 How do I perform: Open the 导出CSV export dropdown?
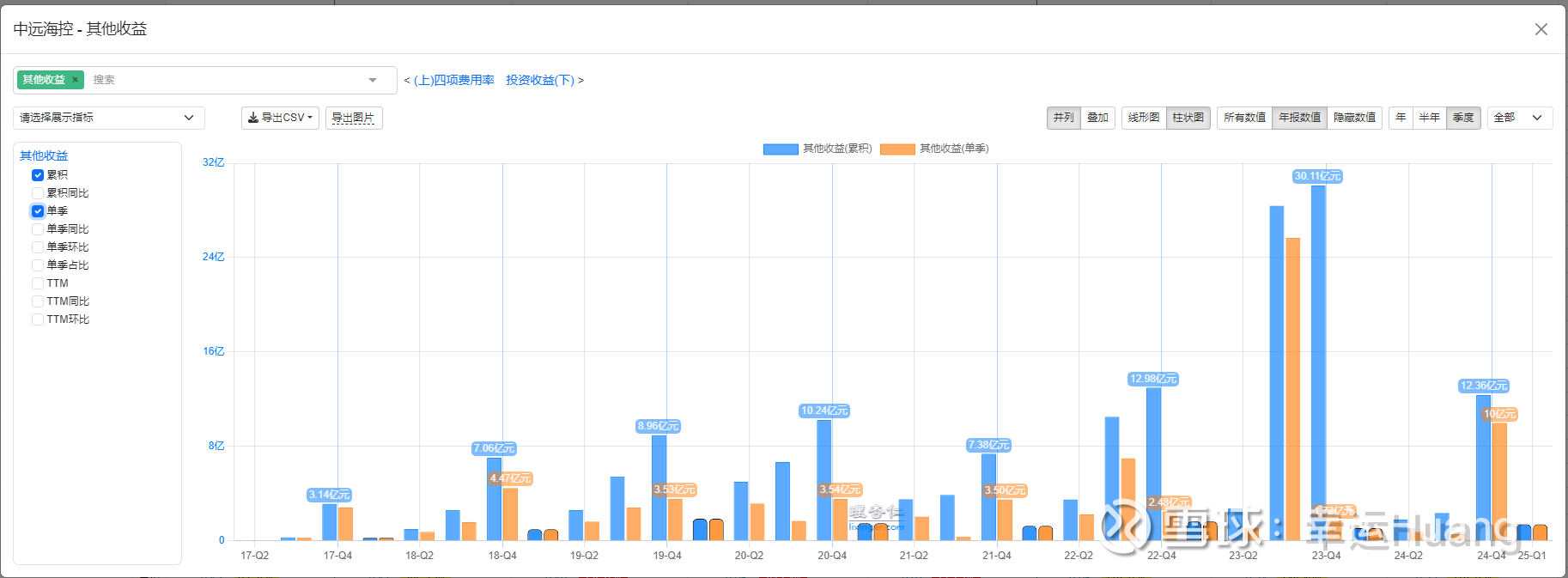pos(280,118)
